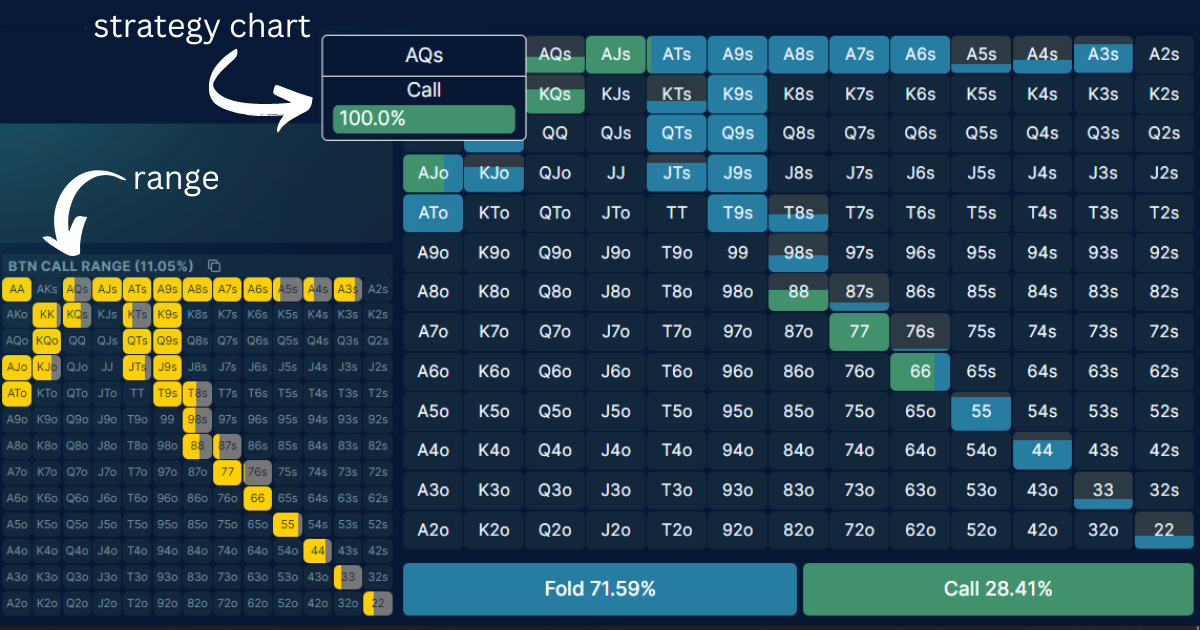
Task: Select the blue 55 cell in the large chart
Action: [981, 411]
